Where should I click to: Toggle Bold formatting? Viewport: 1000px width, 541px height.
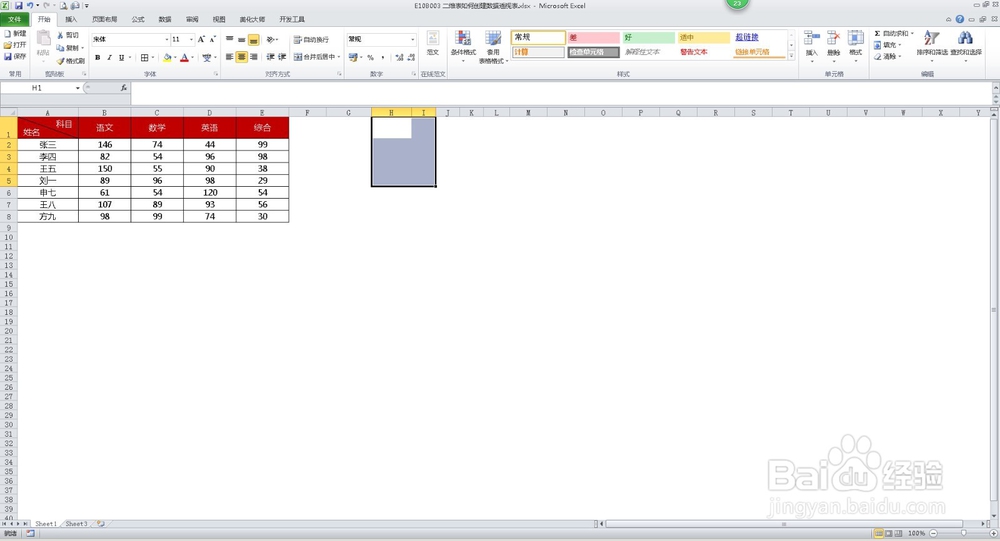(x=98, y=57)
